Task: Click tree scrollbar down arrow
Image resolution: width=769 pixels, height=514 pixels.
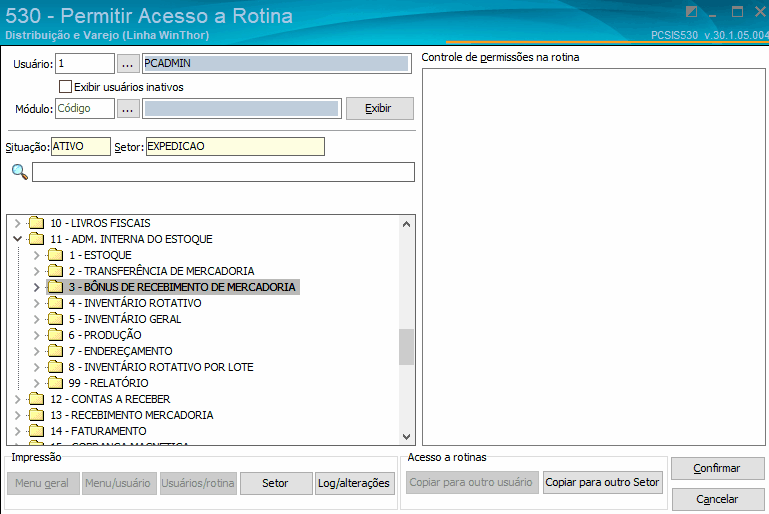Action: [406, 437]
